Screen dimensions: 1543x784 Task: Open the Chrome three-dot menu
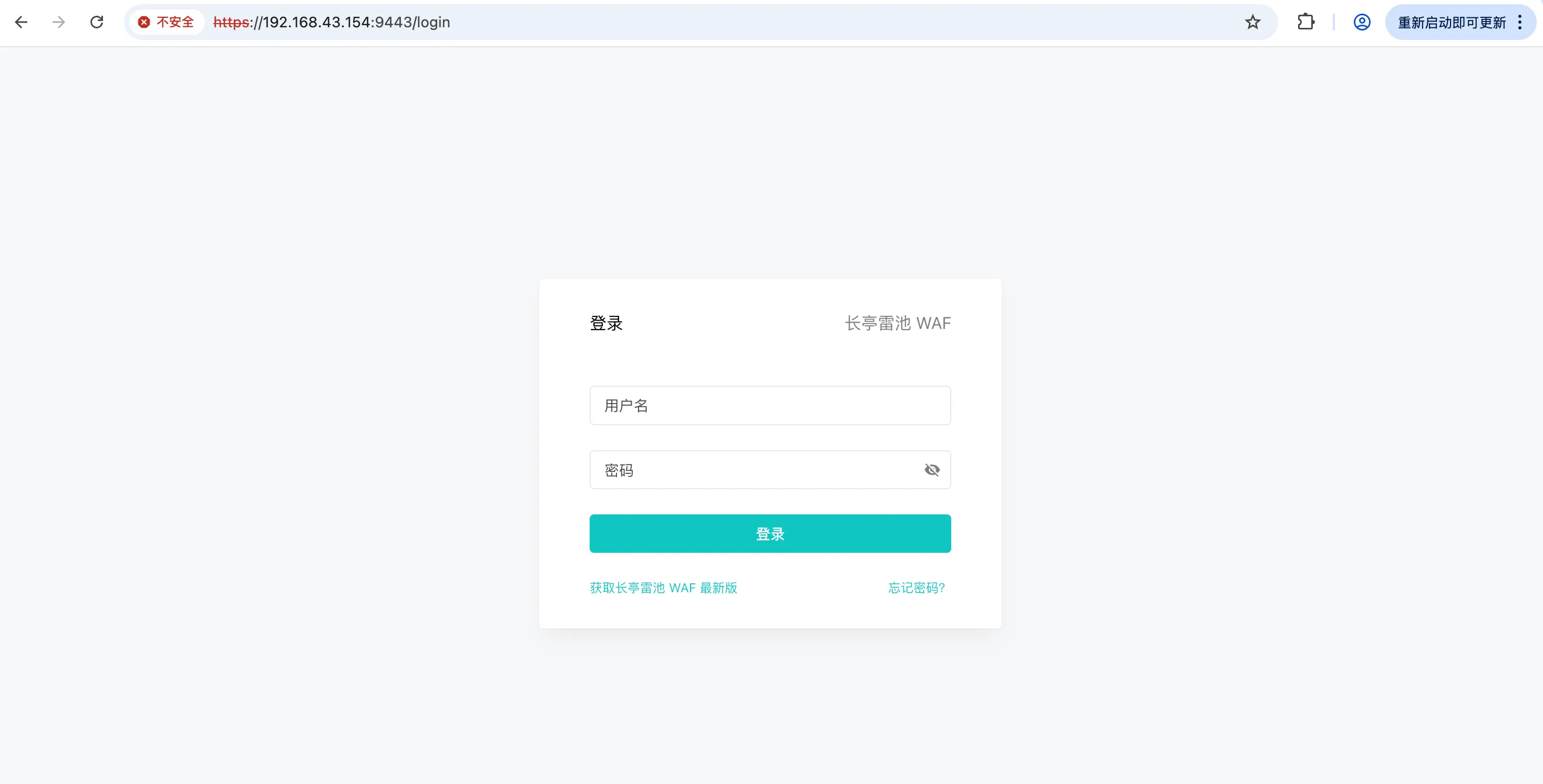[x=1520, y=22]
